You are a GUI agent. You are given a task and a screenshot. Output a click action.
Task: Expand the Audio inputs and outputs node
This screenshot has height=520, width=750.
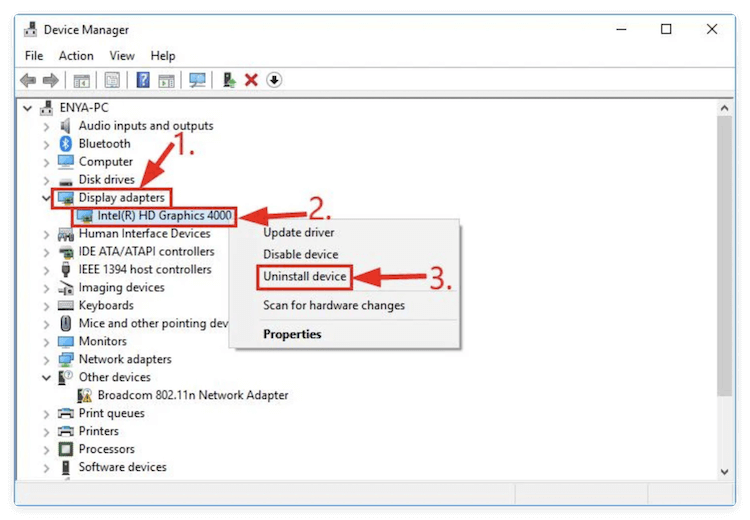[x=46, y=126]
